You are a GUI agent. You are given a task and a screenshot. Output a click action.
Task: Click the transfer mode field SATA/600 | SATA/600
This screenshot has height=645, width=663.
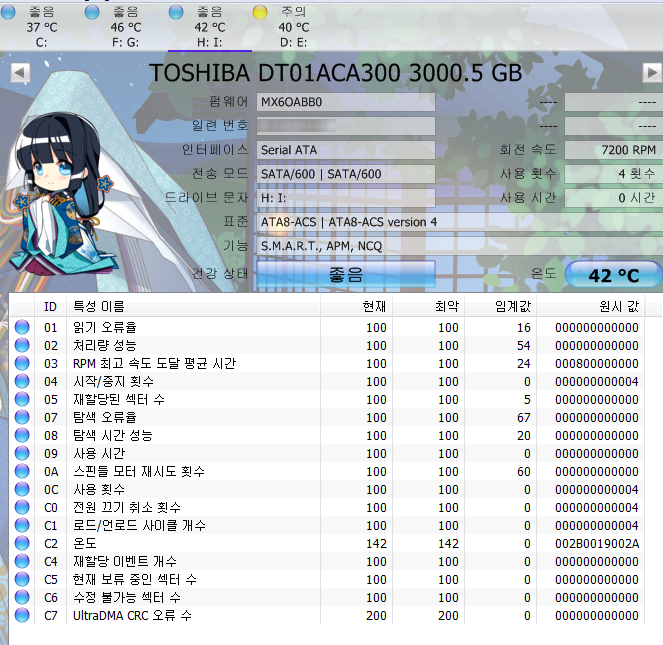point(346,174)
